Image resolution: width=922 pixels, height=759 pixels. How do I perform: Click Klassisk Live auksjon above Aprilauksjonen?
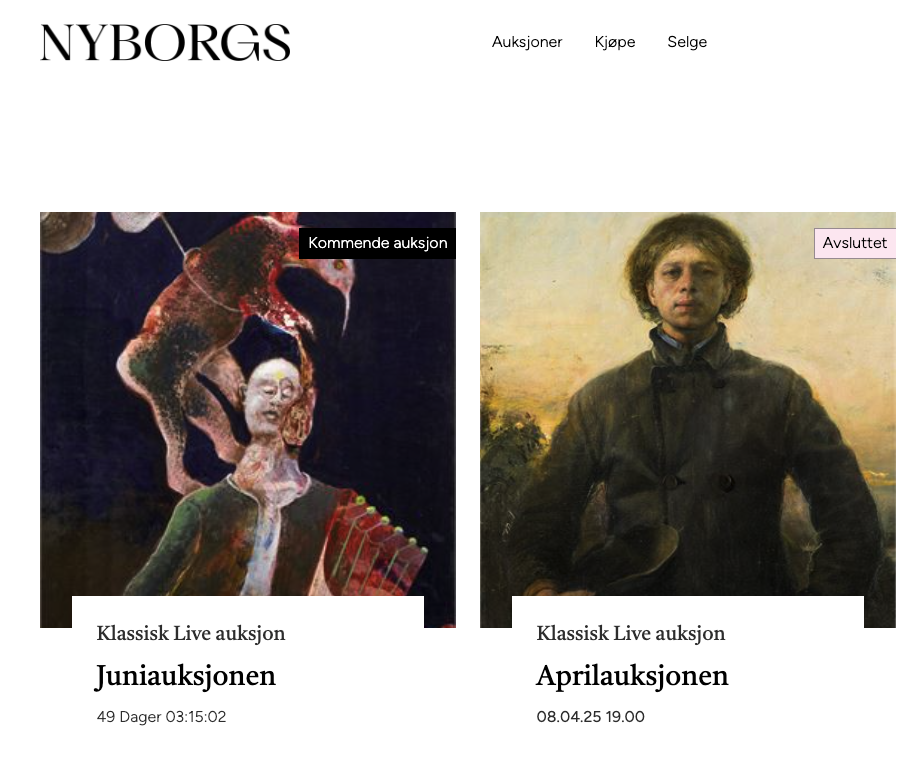click(630, 634)
